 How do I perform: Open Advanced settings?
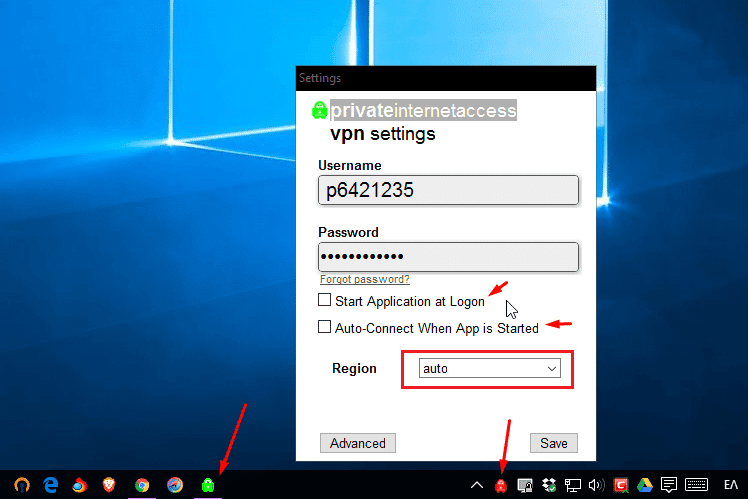(358, 443)
